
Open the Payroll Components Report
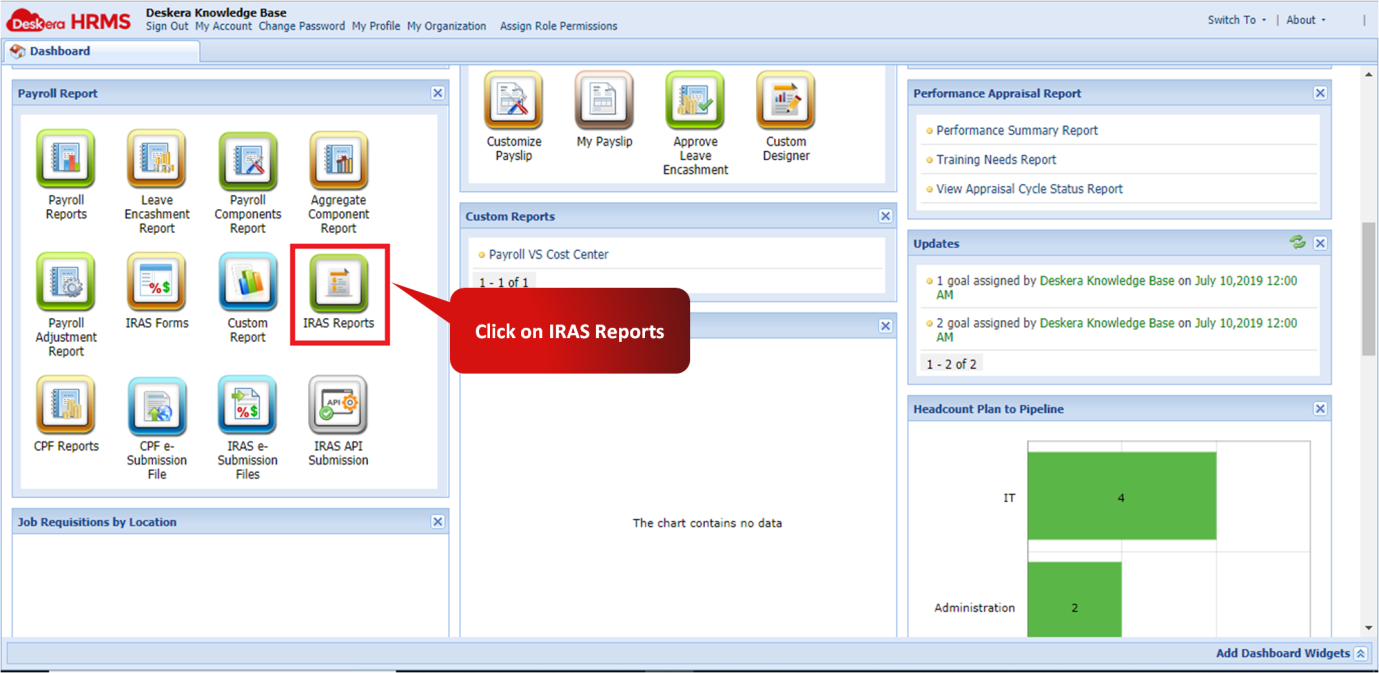(x=247, y=160)
